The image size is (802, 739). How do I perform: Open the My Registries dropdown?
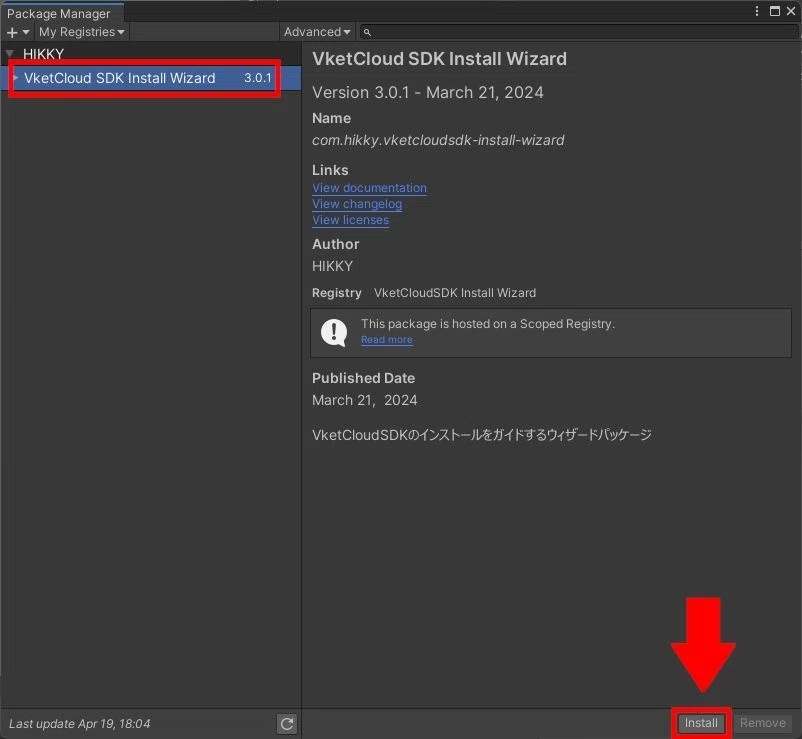coord(80,31)
